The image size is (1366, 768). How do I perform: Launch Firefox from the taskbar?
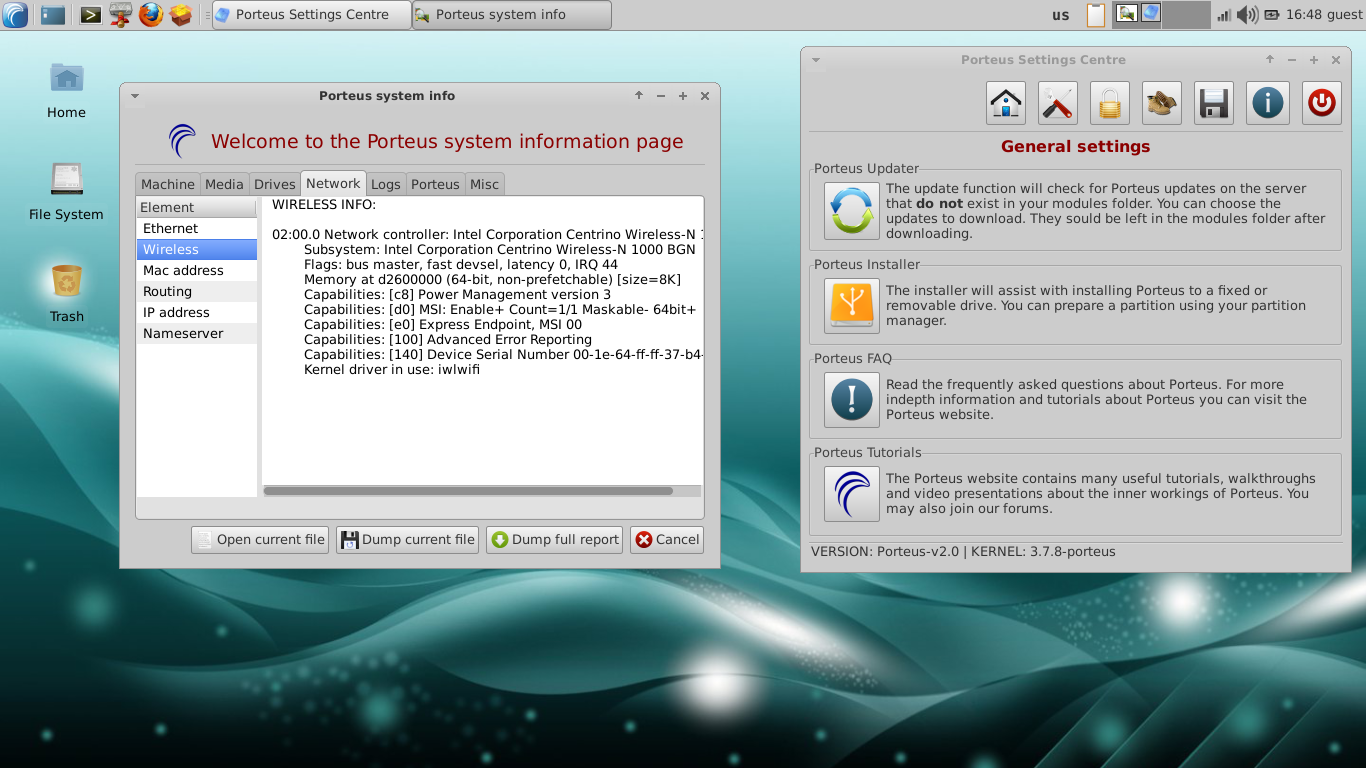pyautogui.click(x=151, y=15)
